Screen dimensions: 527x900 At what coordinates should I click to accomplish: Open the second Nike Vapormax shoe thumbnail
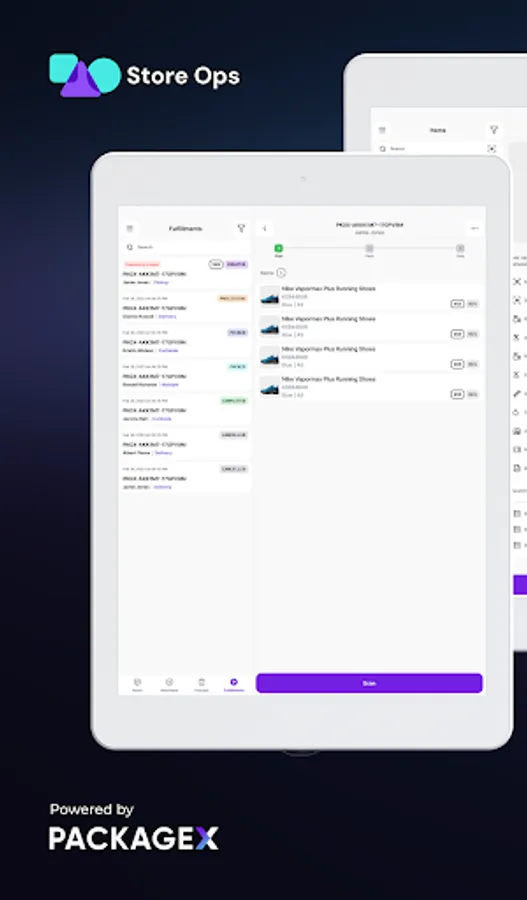(x=269, y=327)
